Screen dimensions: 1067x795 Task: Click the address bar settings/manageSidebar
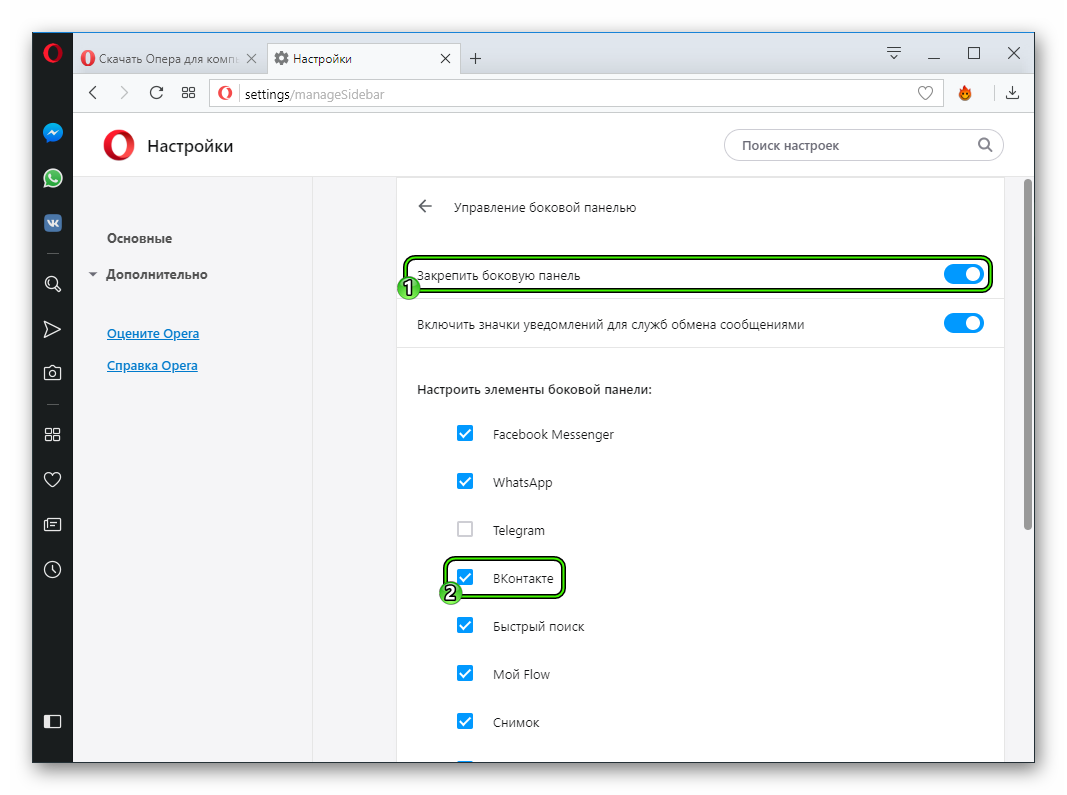[577, 93]
